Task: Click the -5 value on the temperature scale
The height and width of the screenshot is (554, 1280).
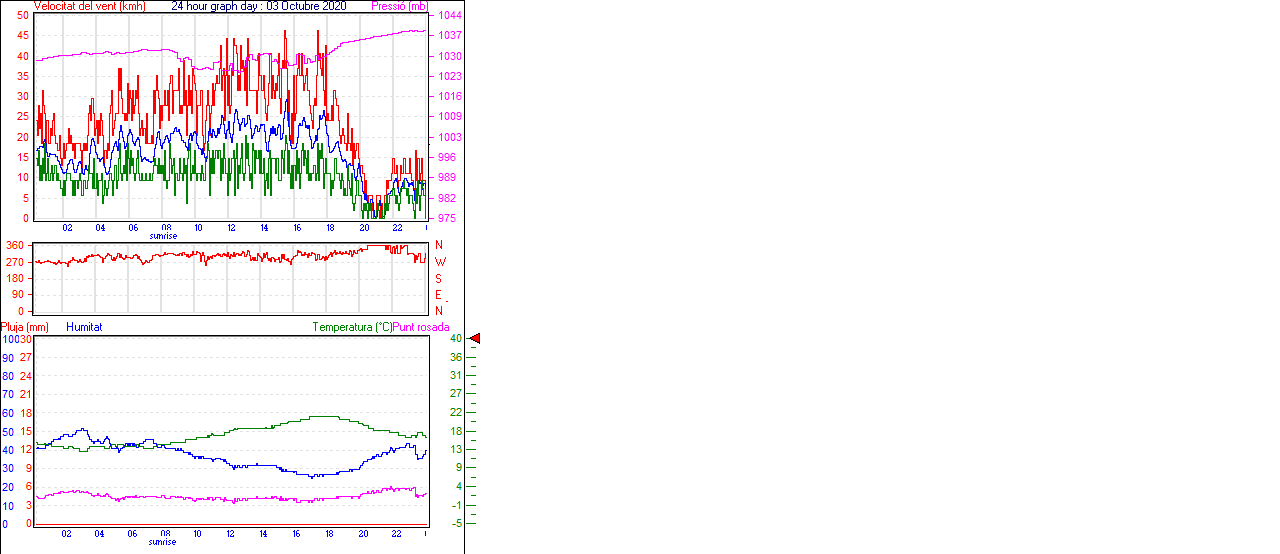Action: pos(455,523)
